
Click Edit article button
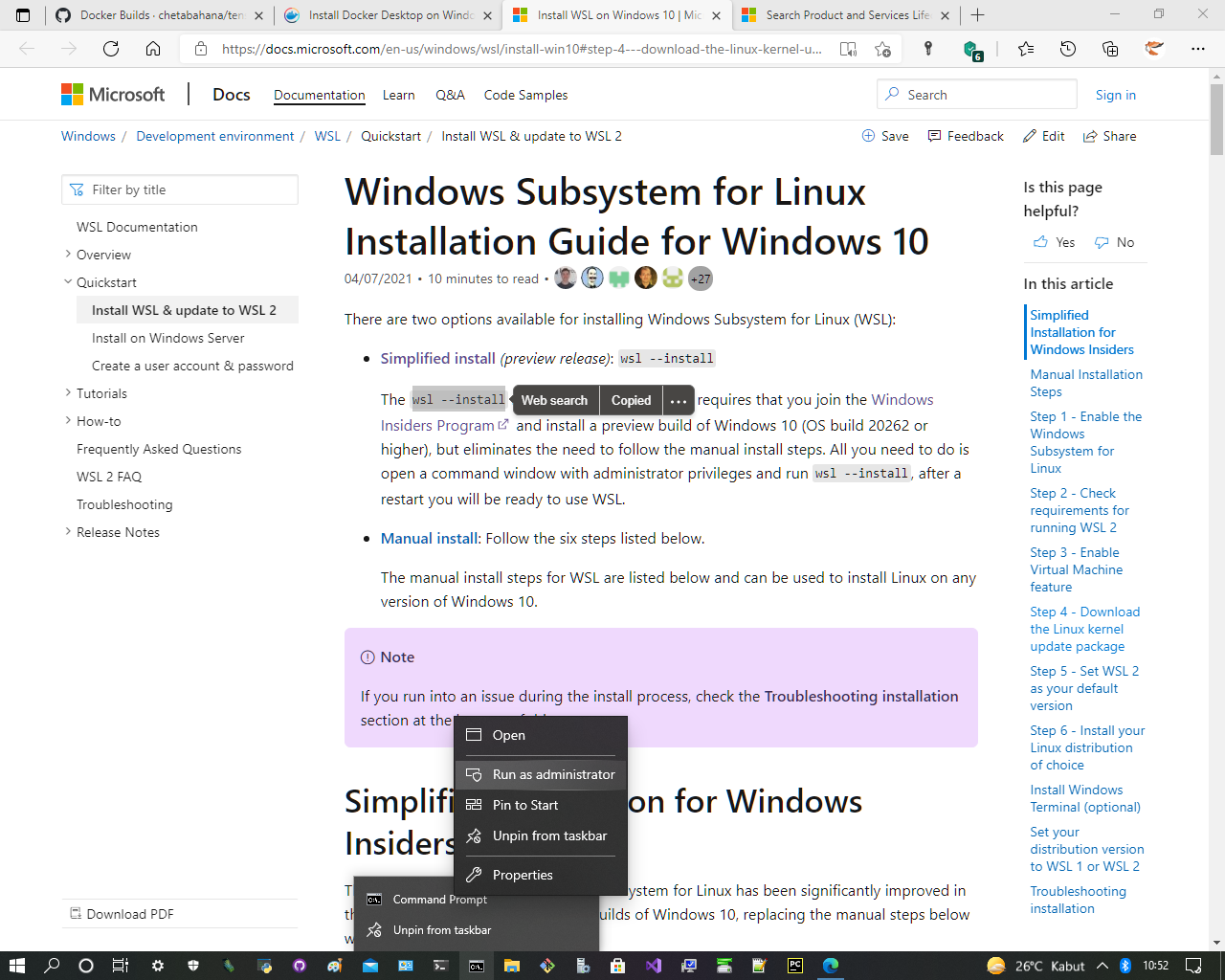1043,136
